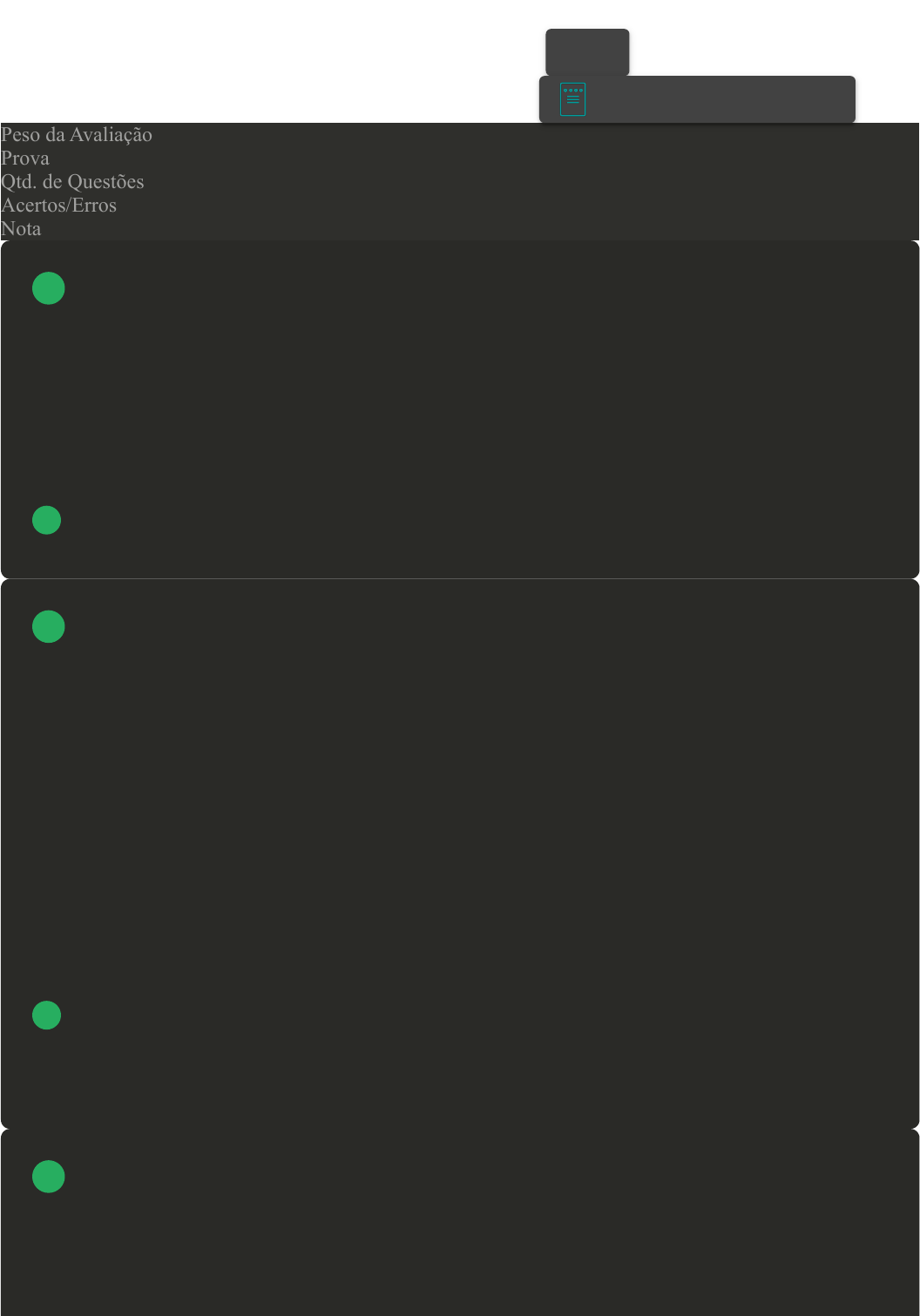Click the Qtd. de Questões label

coord(72,181)
